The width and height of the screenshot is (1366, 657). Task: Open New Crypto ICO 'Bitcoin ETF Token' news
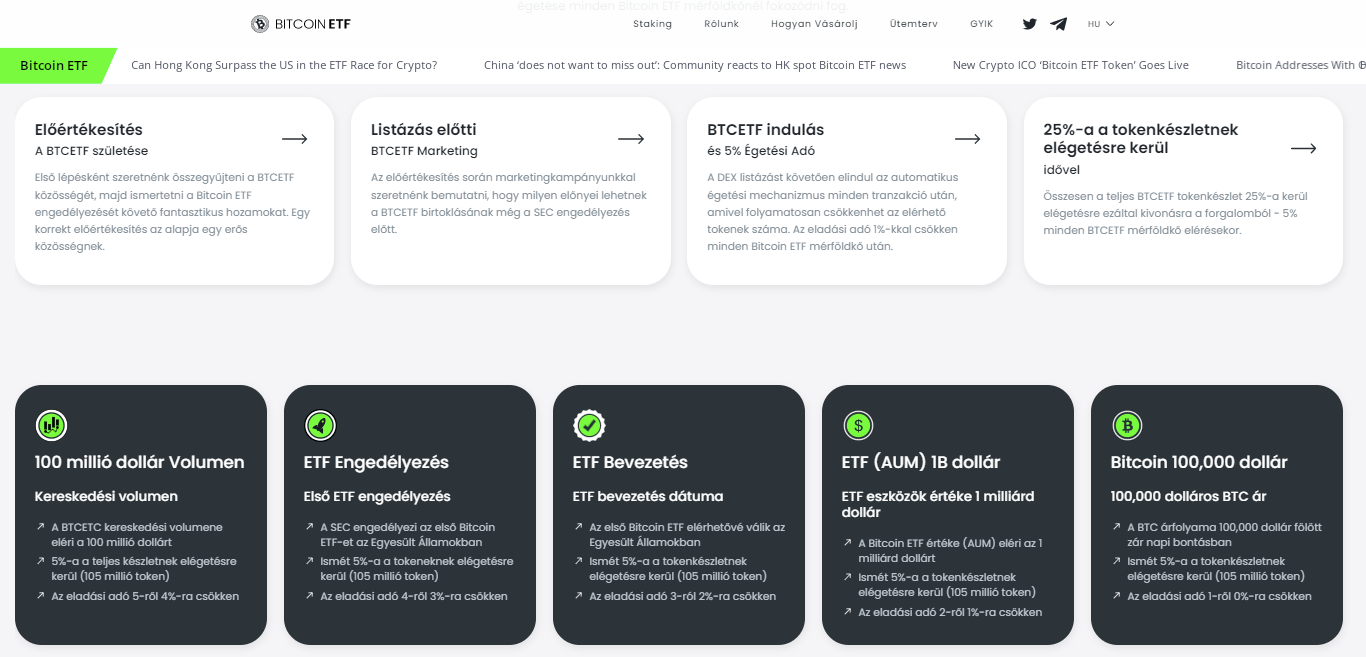1071,66
